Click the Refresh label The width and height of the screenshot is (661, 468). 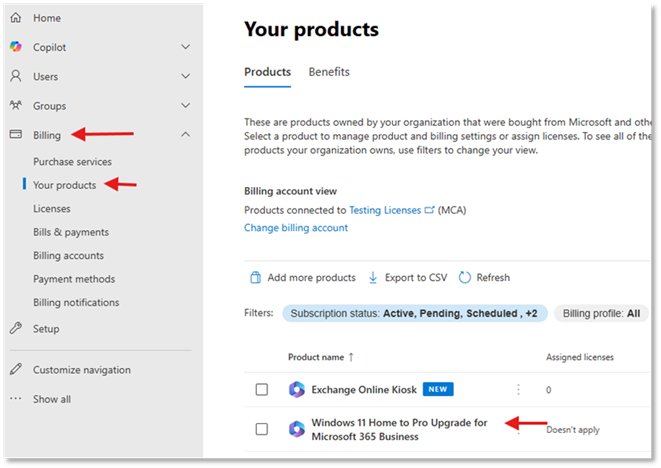[x=493, y=277]
